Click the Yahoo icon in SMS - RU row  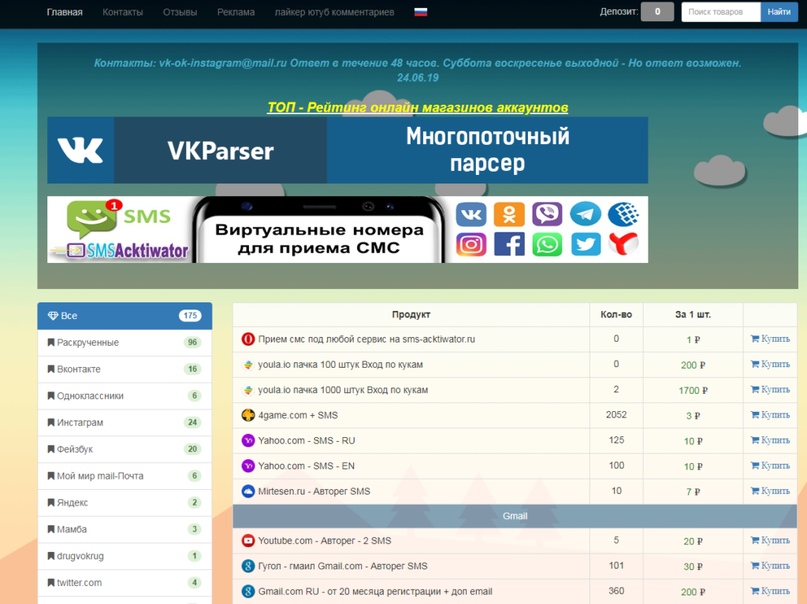pyautogui.click(x=248, y=440)
